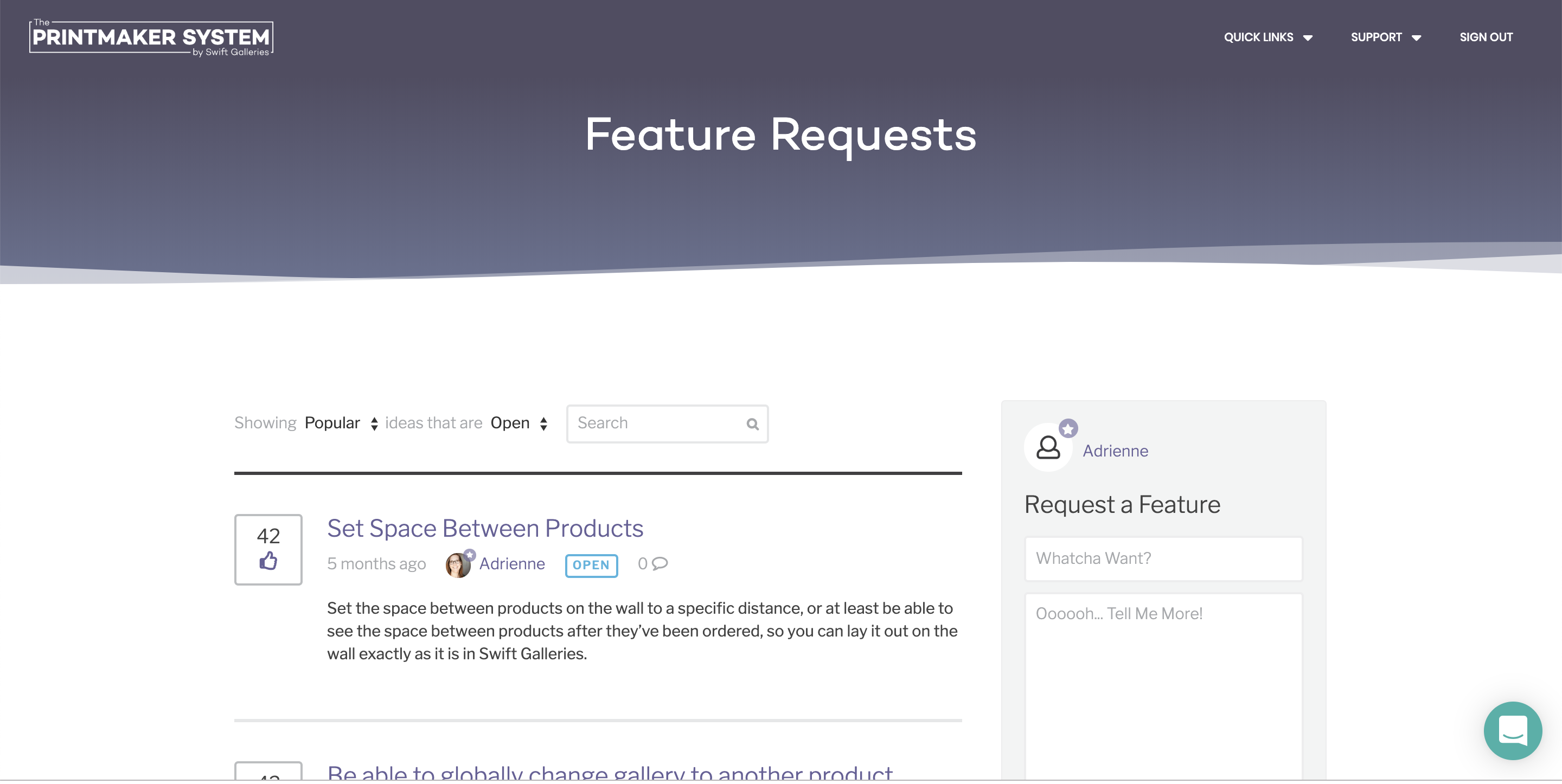Click the OPEN status badge

tap(591, 565)
